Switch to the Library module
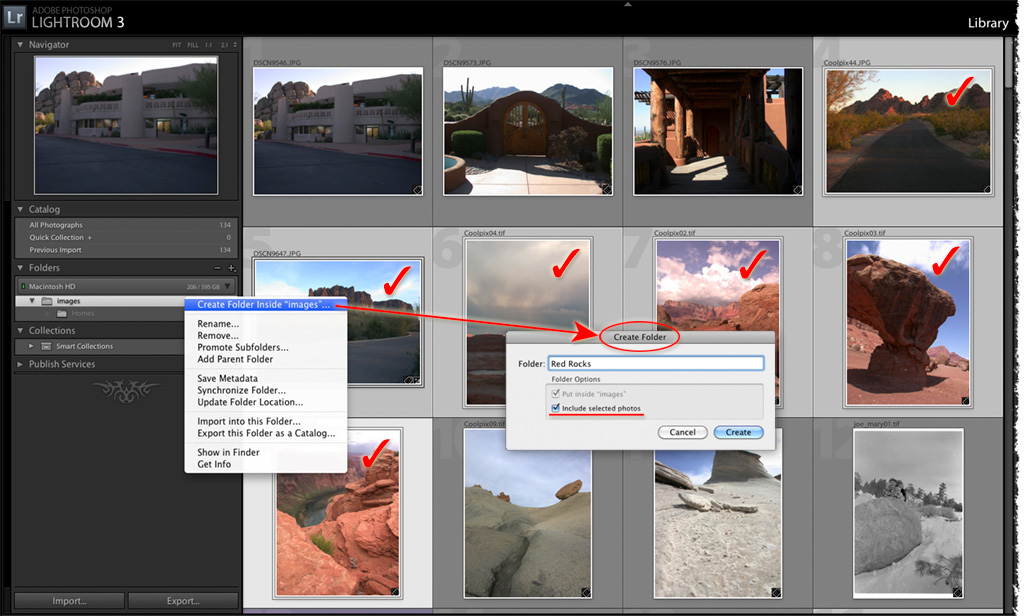1024x616 pixels. click(x=988, y=22)
